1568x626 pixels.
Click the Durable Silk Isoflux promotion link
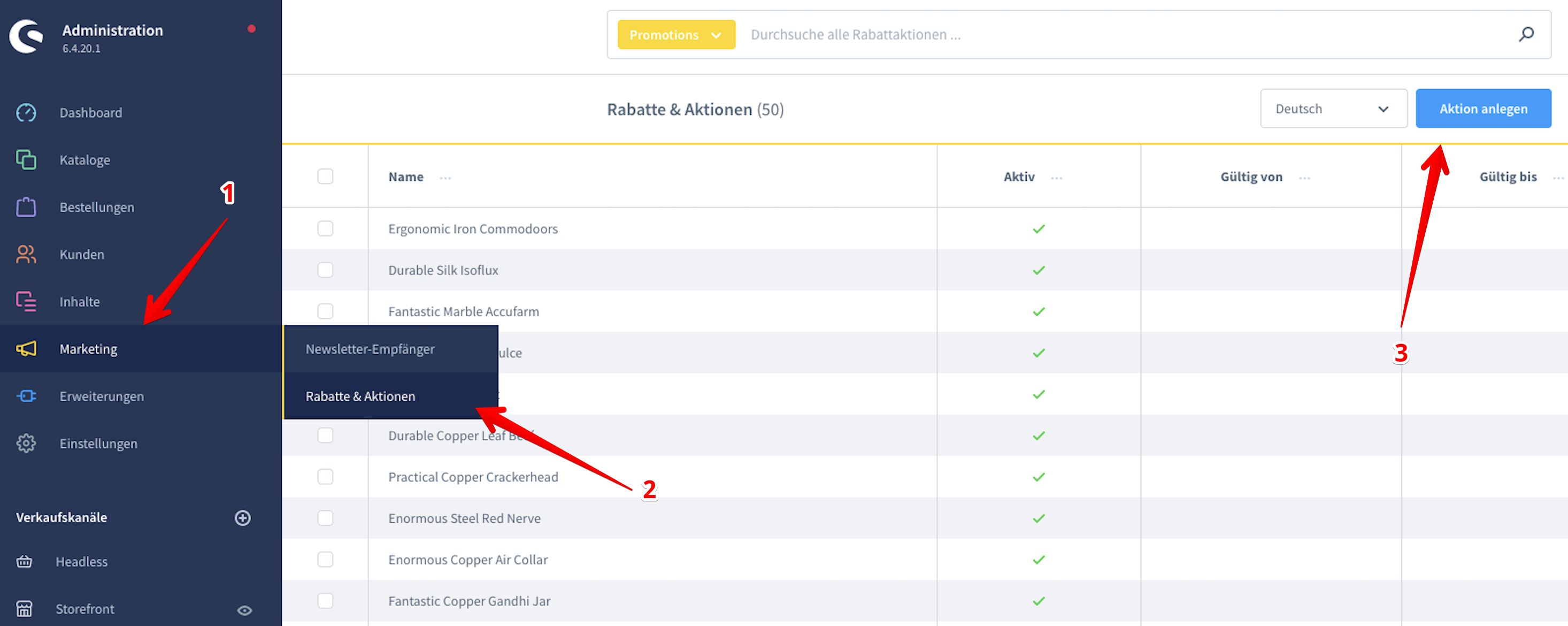click(x=443, y=270)
